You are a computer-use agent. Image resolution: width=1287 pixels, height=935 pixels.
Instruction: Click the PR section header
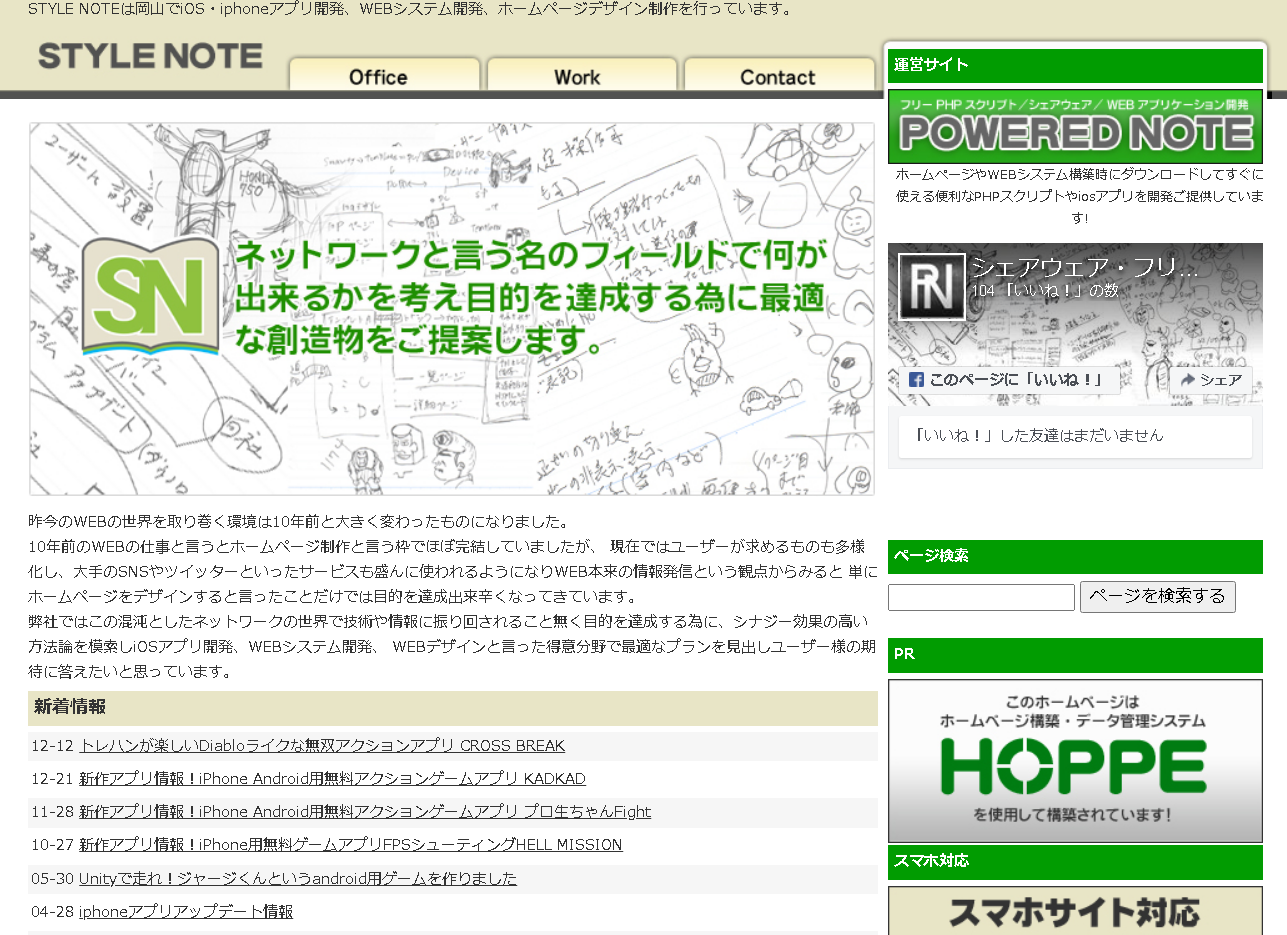(1075, 655)
